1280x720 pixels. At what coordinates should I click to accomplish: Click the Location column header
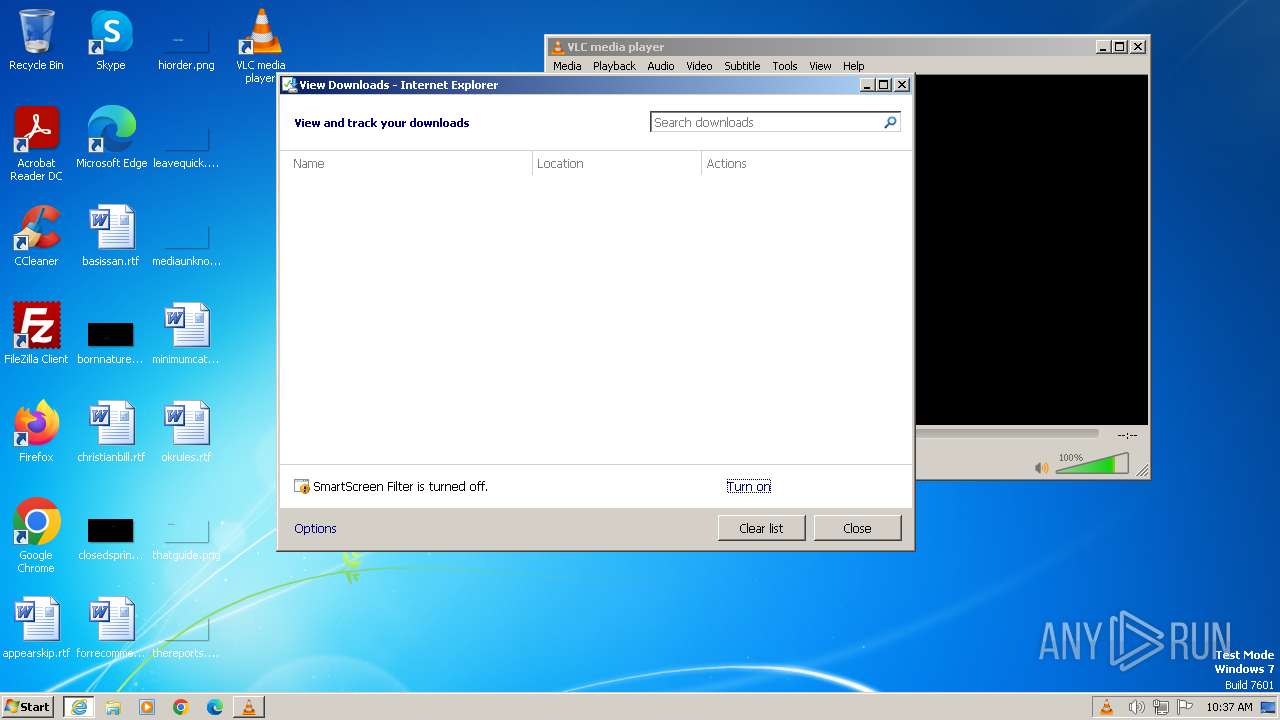point(616,163)
